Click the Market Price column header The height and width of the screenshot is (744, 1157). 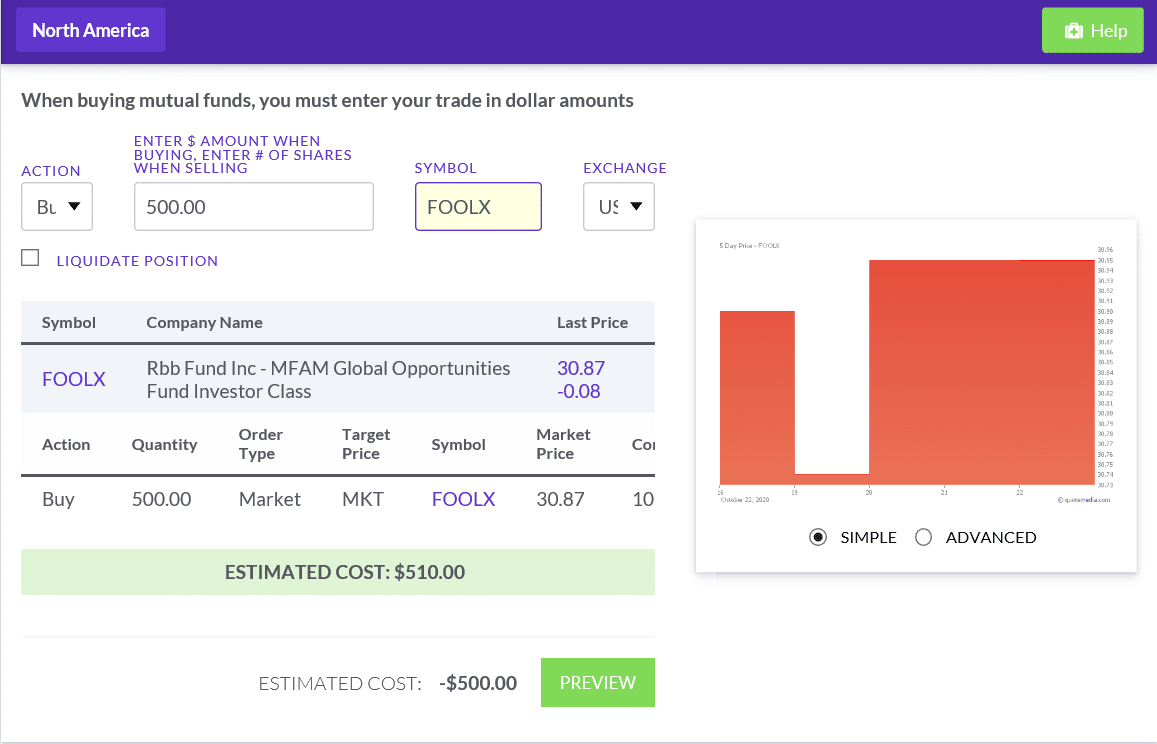pos(563,444)
